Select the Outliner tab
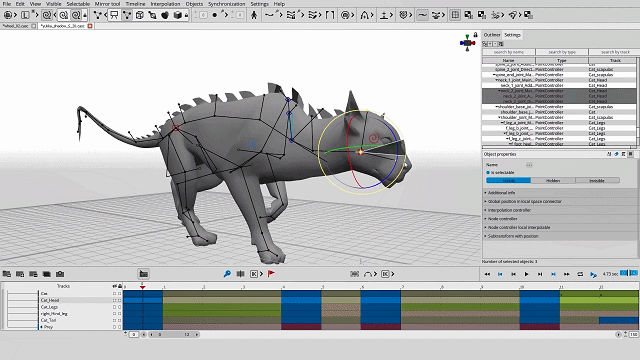640x360 pixels. tap(492, 35)
